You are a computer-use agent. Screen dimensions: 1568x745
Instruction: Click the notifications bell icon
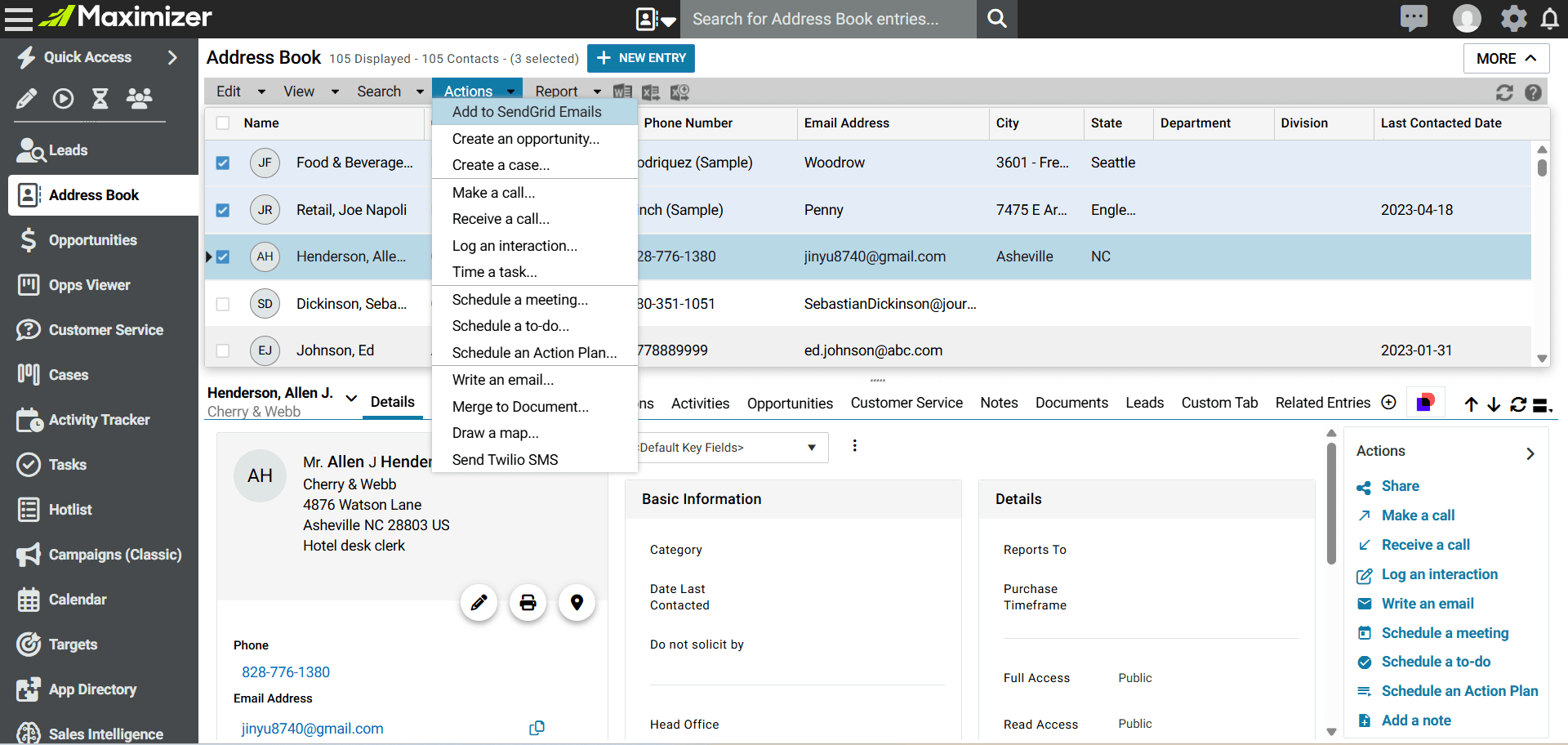(x=1549, y=19)
